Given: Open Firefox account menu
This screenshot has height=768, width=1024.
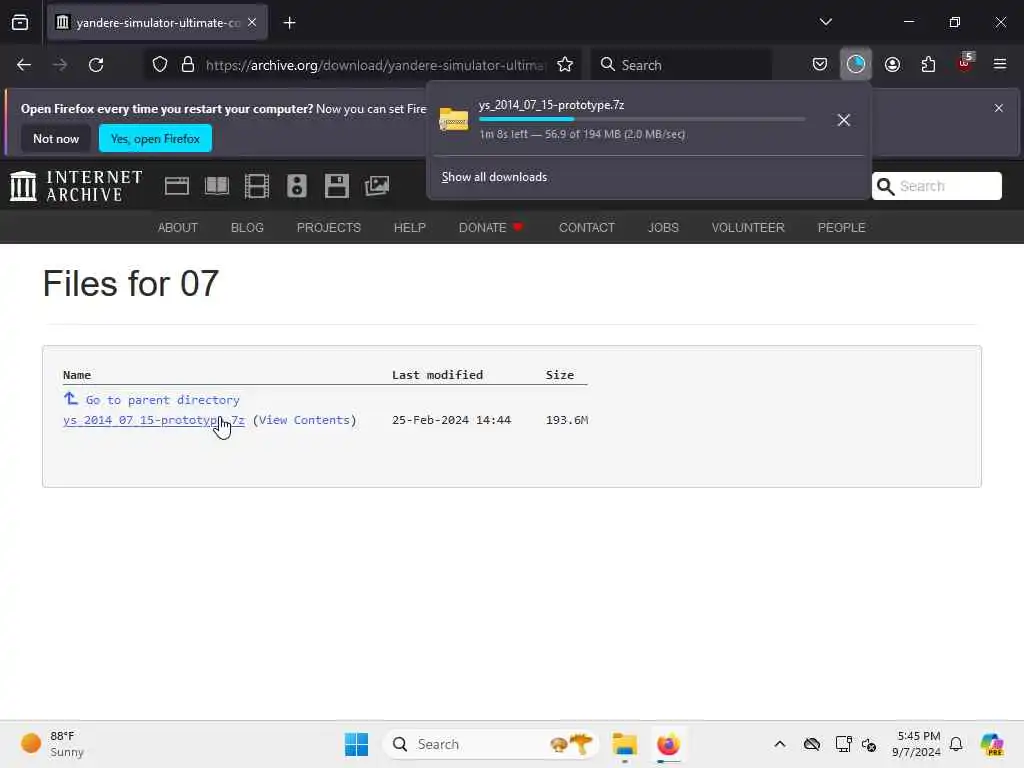Looking at the screenshot, I should pos(892,64).
